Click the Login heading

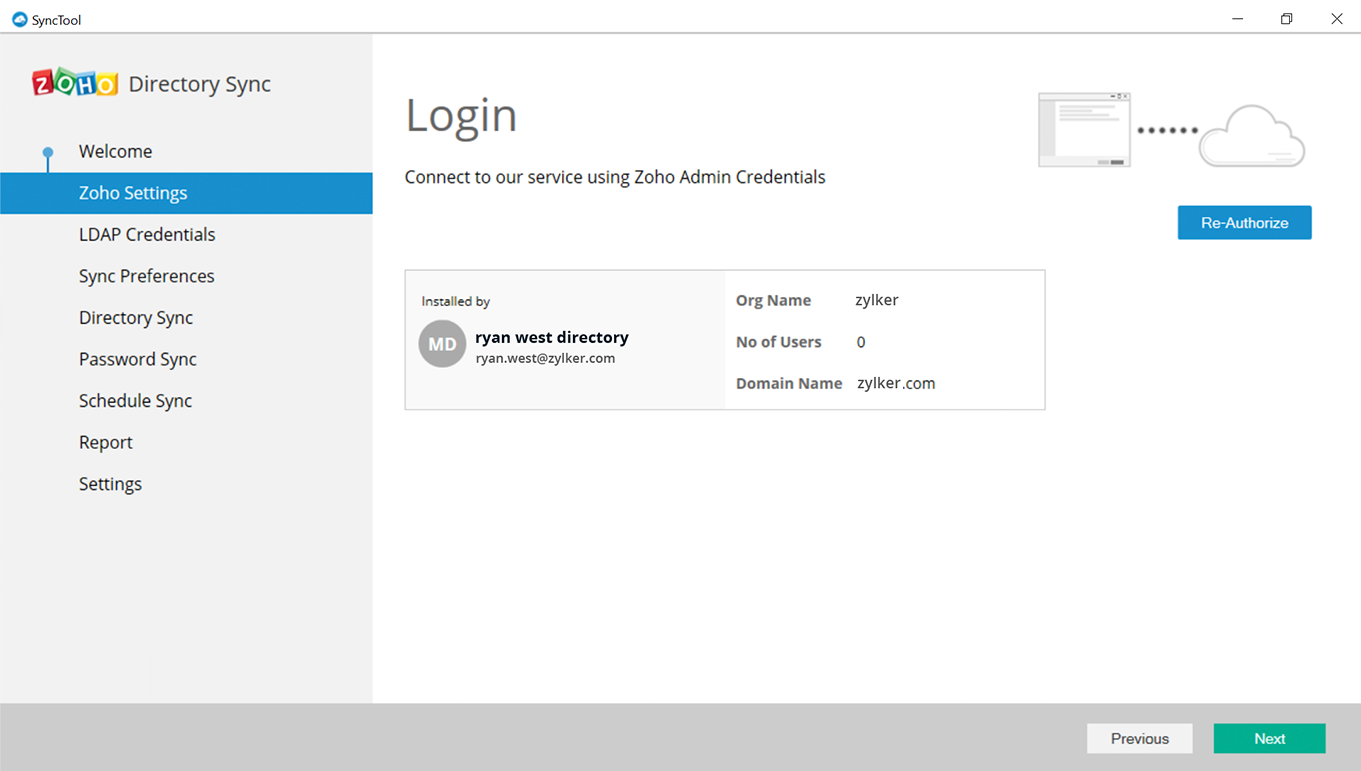[461, 116]
